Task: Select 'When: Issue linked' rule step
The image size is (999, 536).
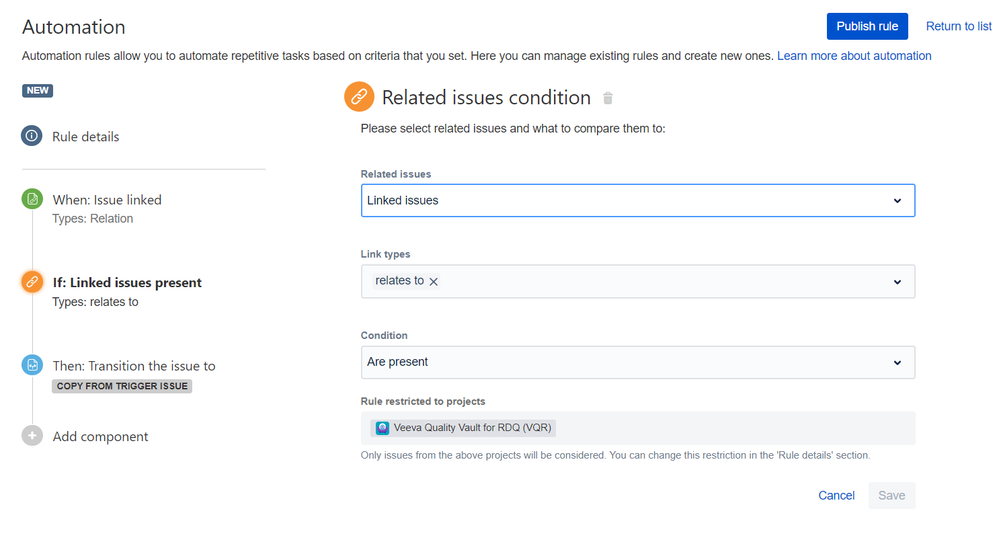Action: pyautogui.click(x=107, y=200)
